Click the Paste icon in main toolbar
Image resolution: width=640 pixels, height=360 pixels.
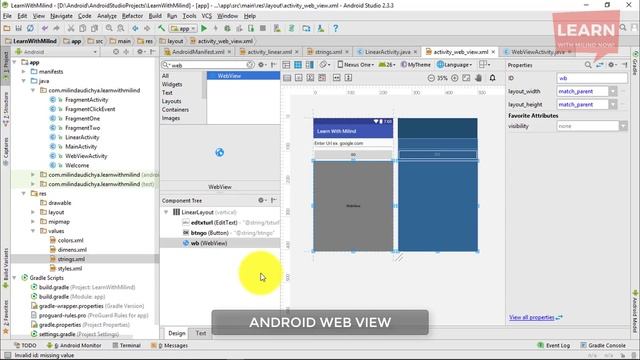coord(94,29)
